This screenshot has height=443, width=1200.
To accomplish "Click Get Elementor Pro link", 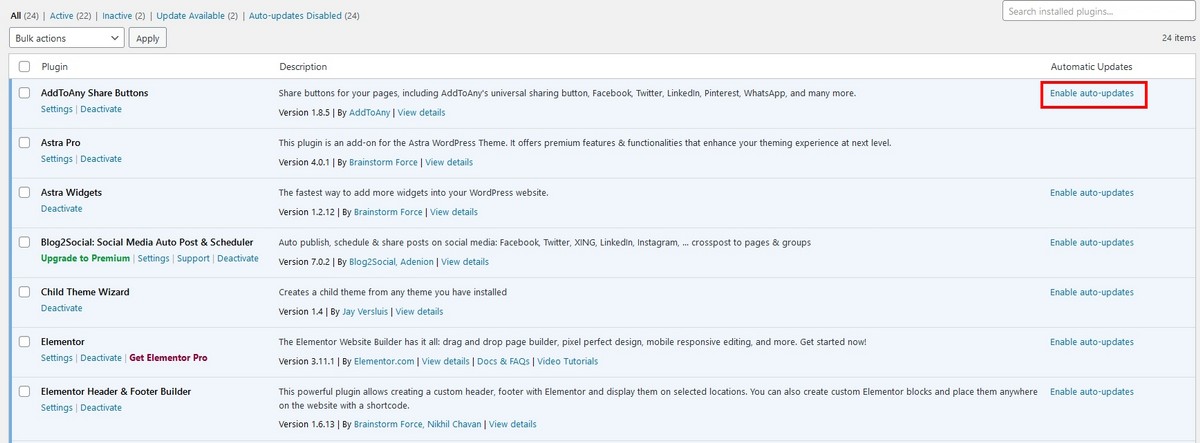I will pos(169,358).
